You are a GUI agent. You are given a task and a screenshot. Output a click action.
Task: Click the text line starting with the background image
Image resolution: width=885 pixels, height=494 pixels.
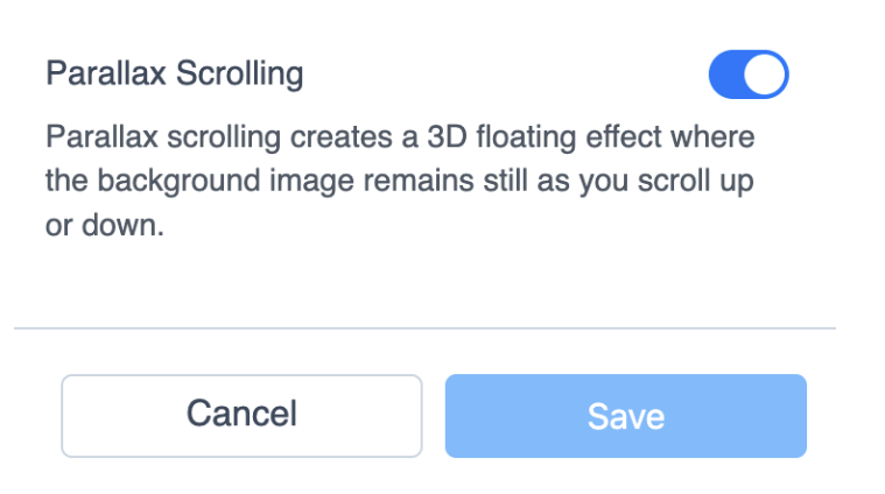[400, 182]
